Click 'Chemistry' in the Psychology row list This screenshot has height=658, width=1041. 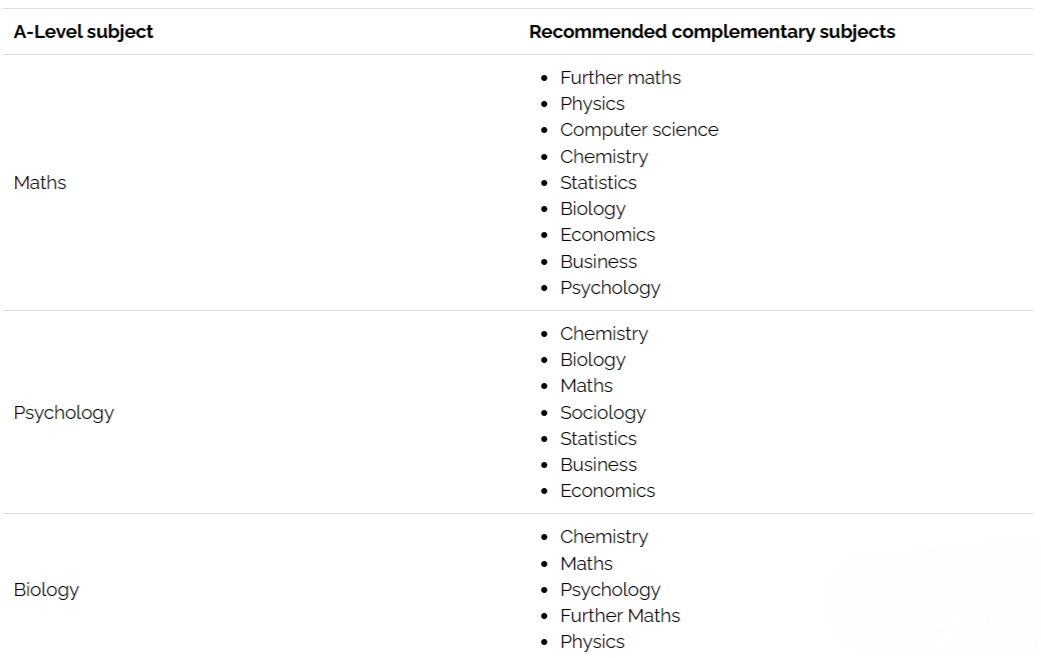coord(603,334)
